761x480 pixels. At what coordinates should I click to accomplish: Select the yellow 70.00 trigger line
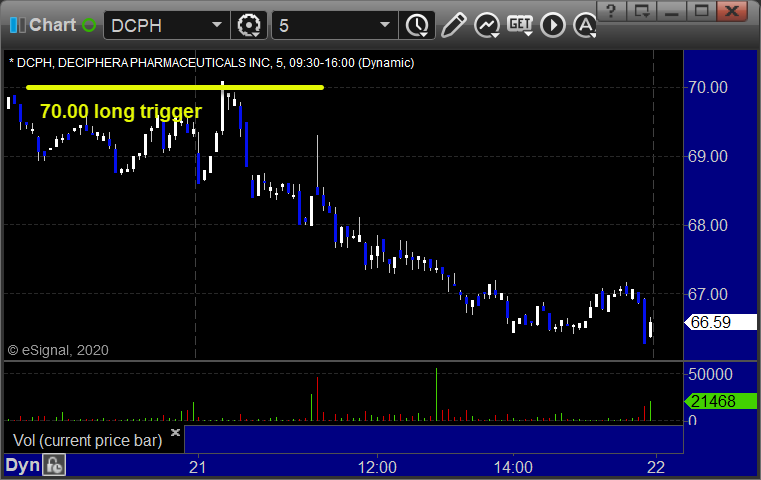point(175,87)
